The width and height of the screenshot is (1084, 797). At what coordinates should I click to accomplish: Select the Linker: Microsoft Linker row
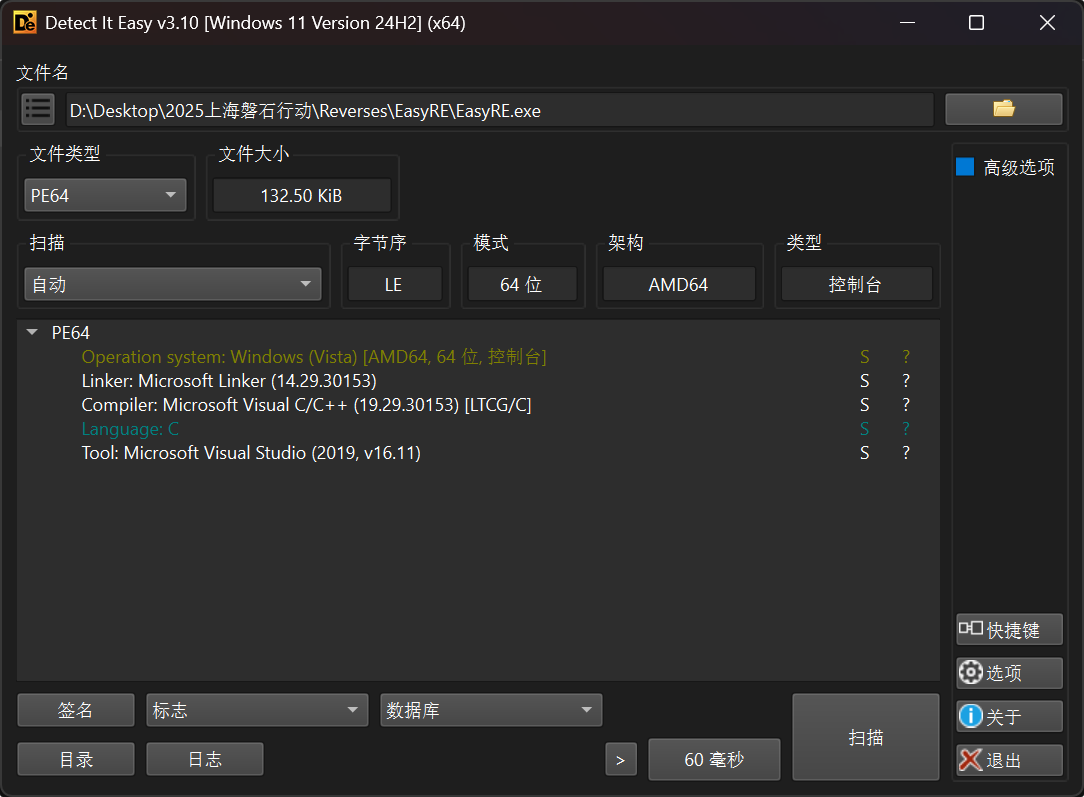[478, 381]
